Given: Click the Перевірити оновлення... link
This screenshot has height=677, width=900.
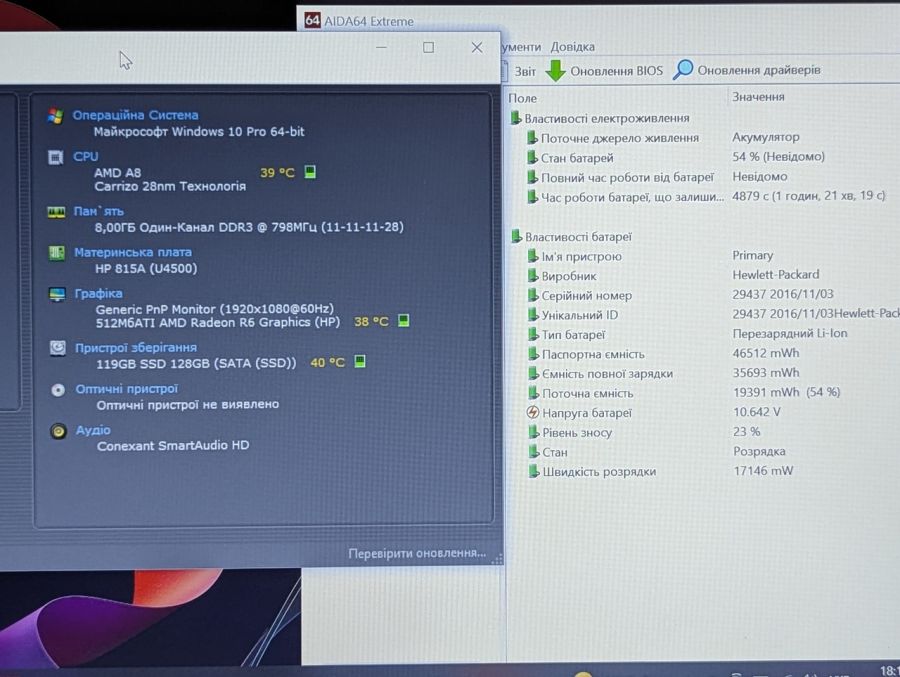Looking at the screenshot, I should pyautogui.click(x=417, y=553).
